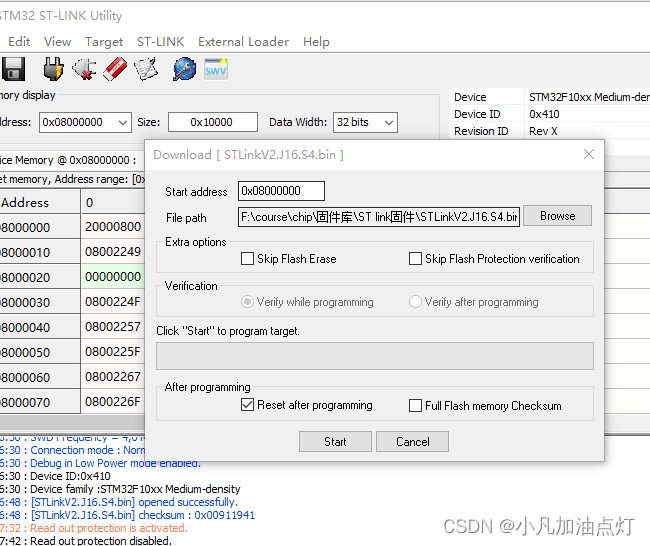Enable Skip Flash Protection verification

click(x=415, y=259)
